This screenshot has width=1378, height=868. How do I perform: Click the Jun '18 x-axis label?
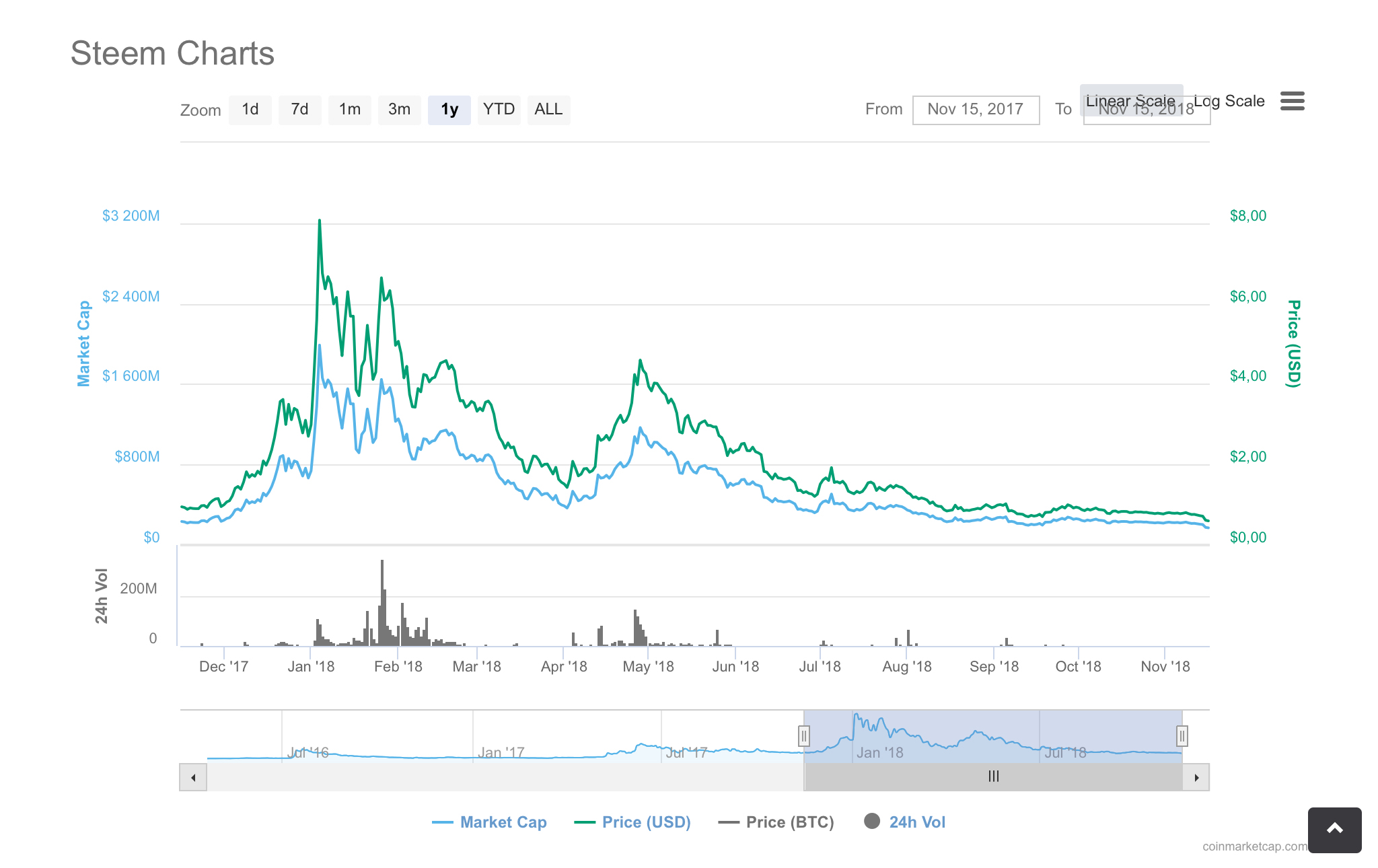pos(735,667)
